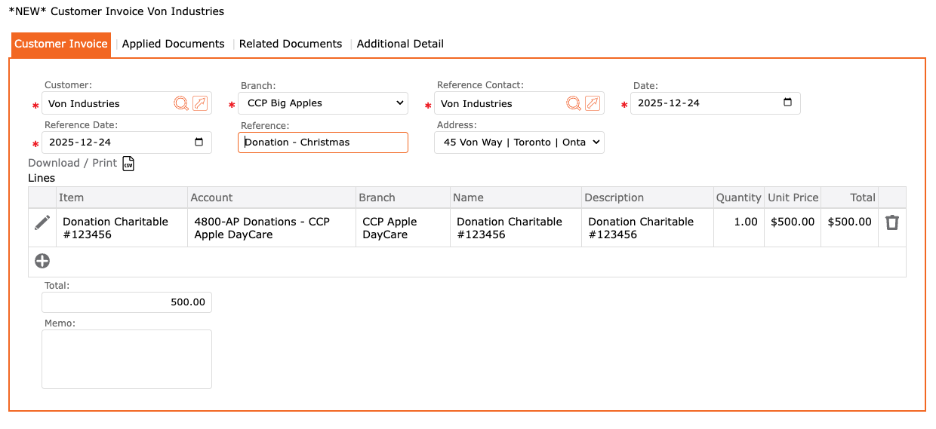Viewport: 936px width, 429px height.
Task: Expand the Address dropdown 45 Von Way
Action: [x=519, y=142]
